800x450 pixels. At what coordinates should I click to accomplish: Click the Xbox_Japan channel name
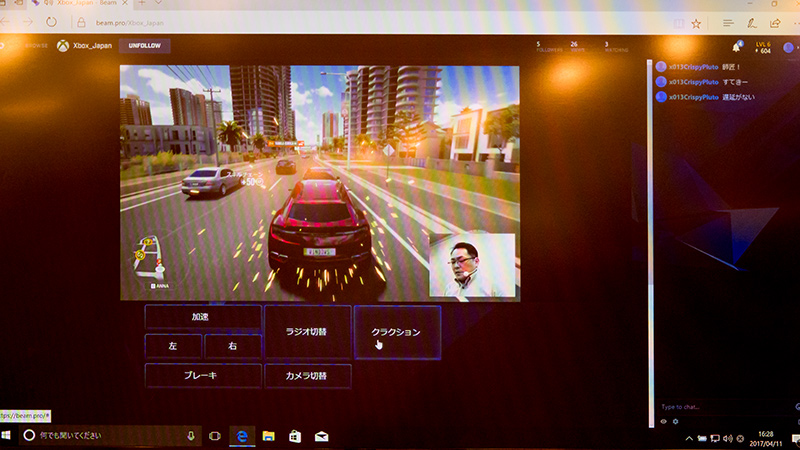[92, 46]
